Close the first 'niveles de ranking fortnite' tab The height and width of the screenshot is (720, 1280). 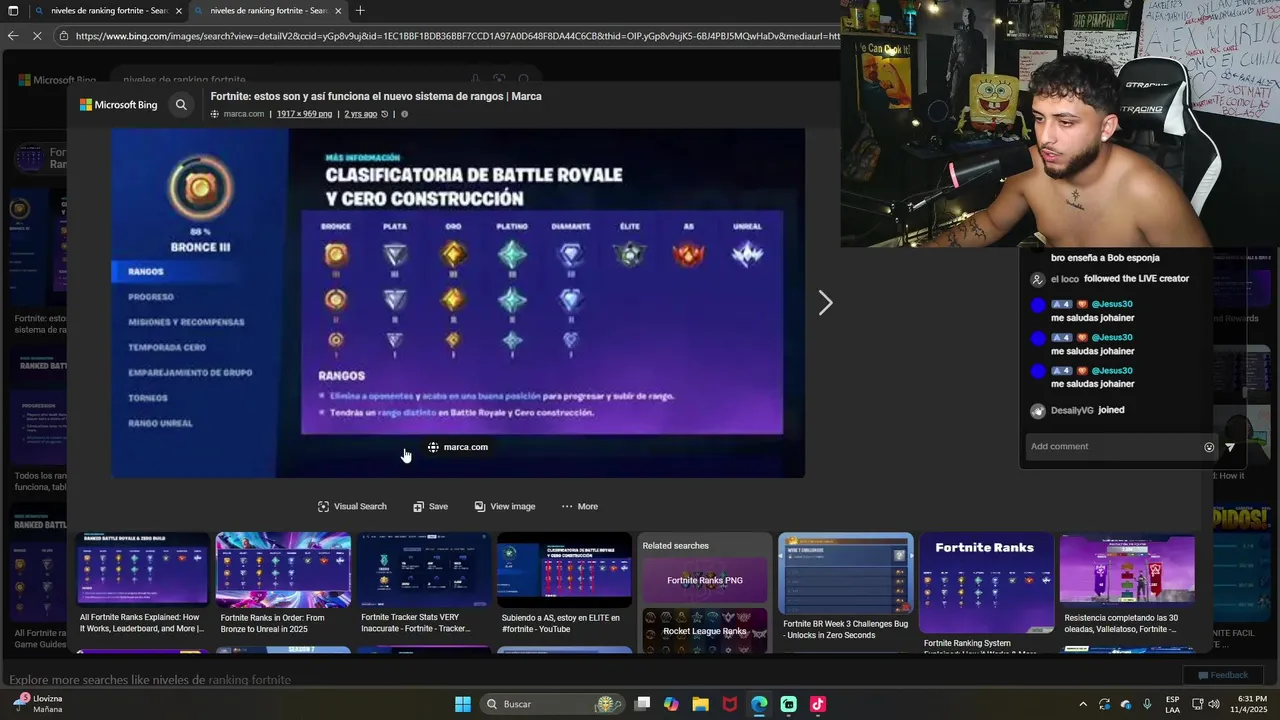pyautogui.click(x=179, y=11)
